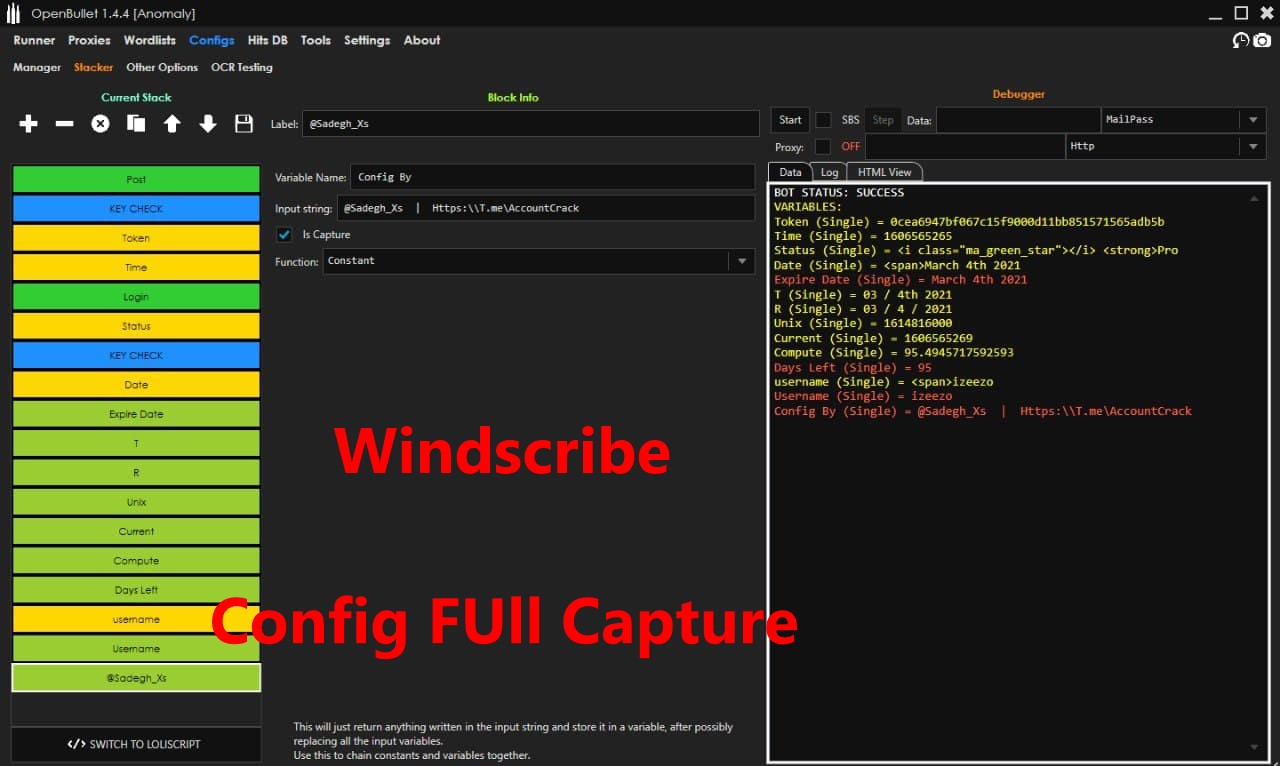1280x766 pixels.
Task: Select the Post block
Action: tap(136, 179)
